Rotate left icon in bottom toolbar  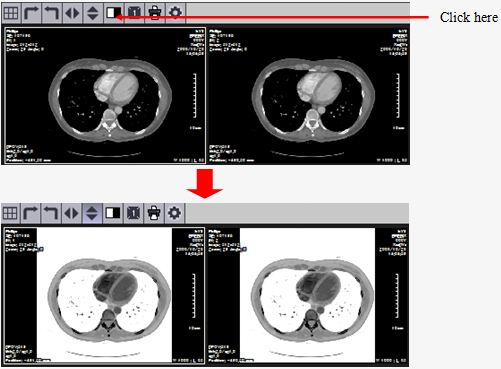tap(51, 213)
